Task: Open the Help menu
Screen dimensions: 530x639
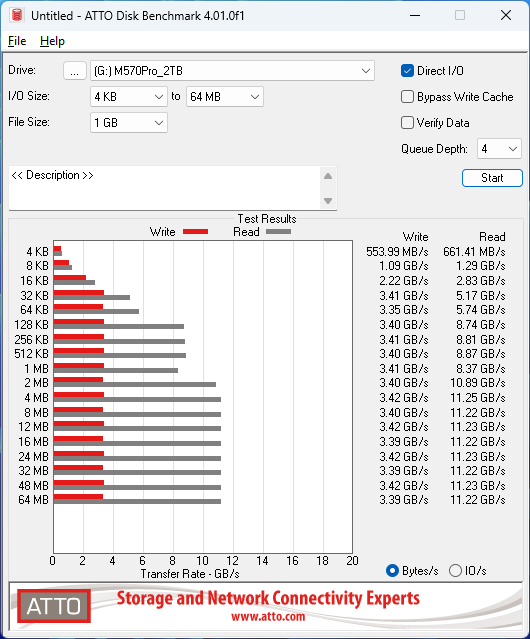Action: [x=52, y=41]
